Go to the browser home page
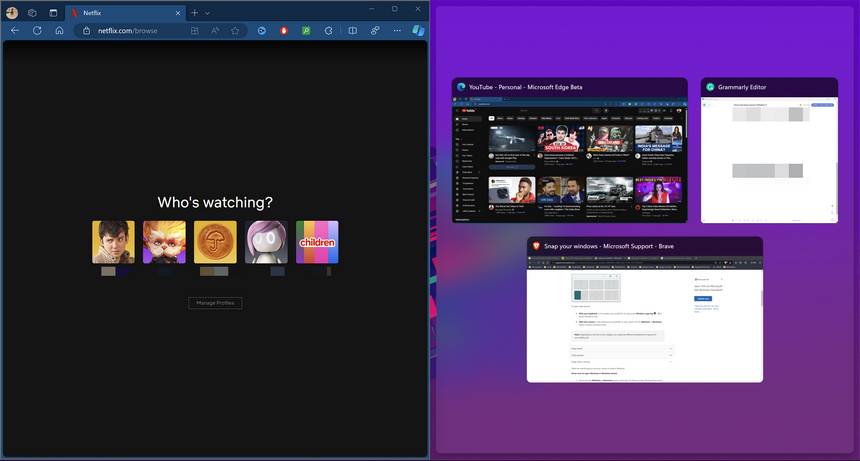 click(59, 31)
